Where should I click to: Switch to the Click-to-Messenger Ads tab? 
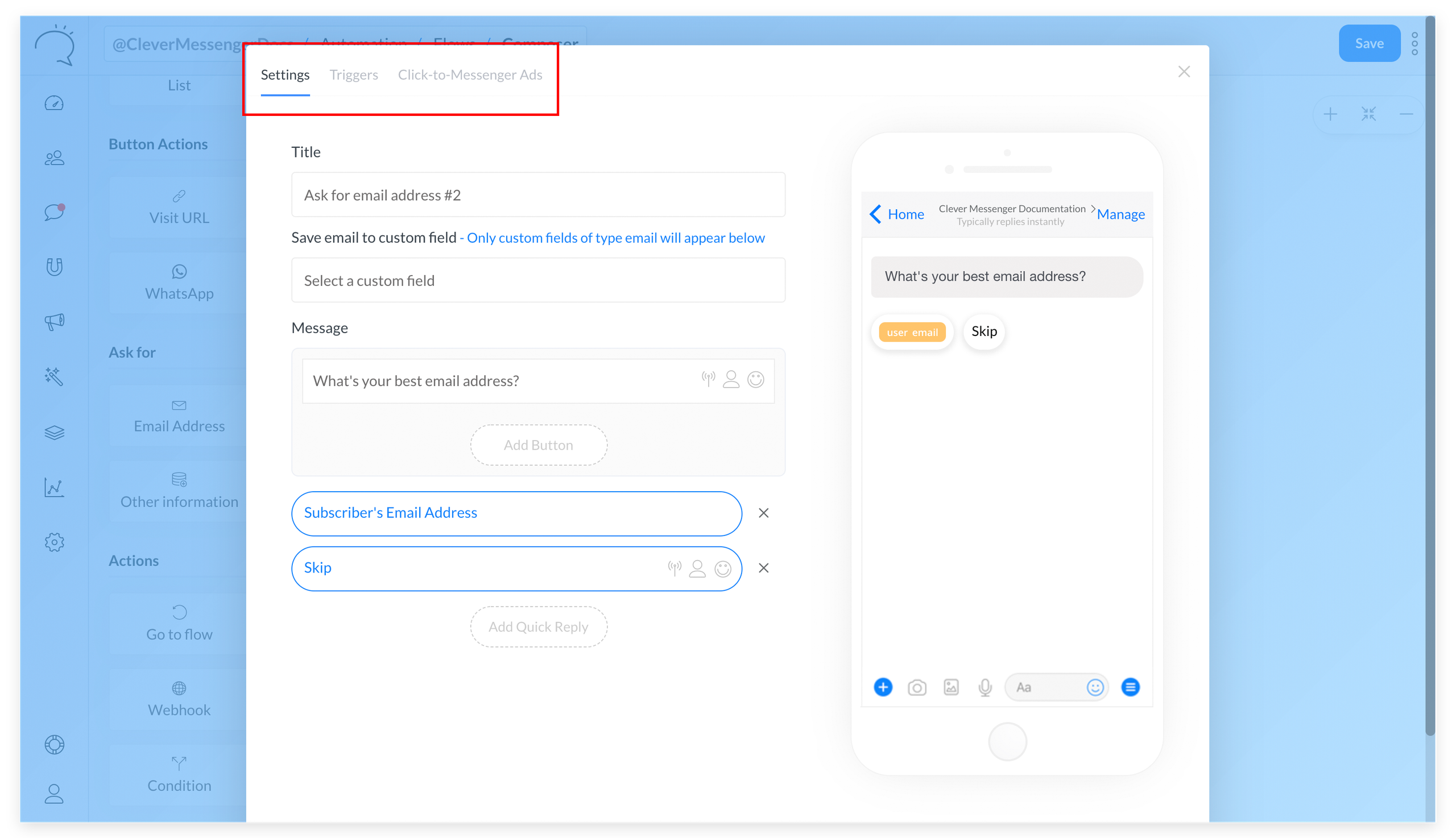[470, 75]
